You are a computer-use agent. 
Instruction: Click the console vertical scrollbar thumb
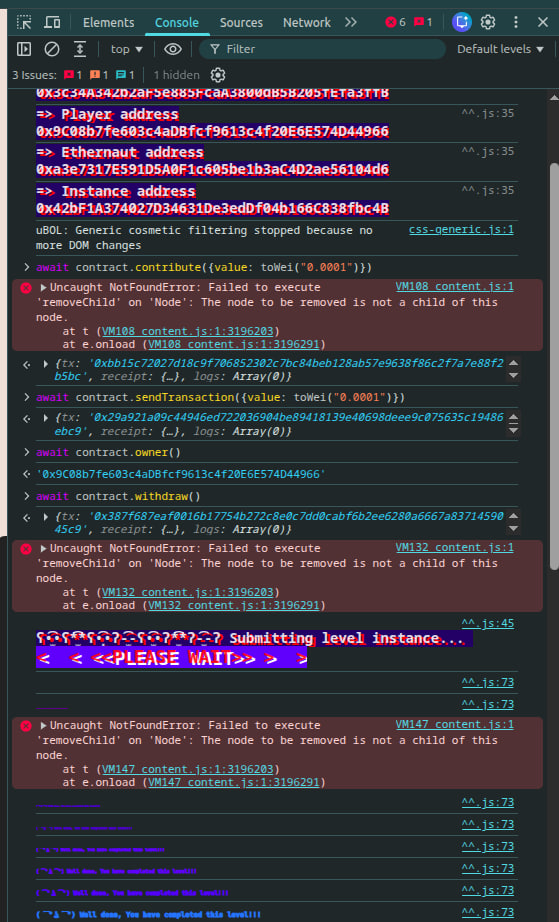554,366
